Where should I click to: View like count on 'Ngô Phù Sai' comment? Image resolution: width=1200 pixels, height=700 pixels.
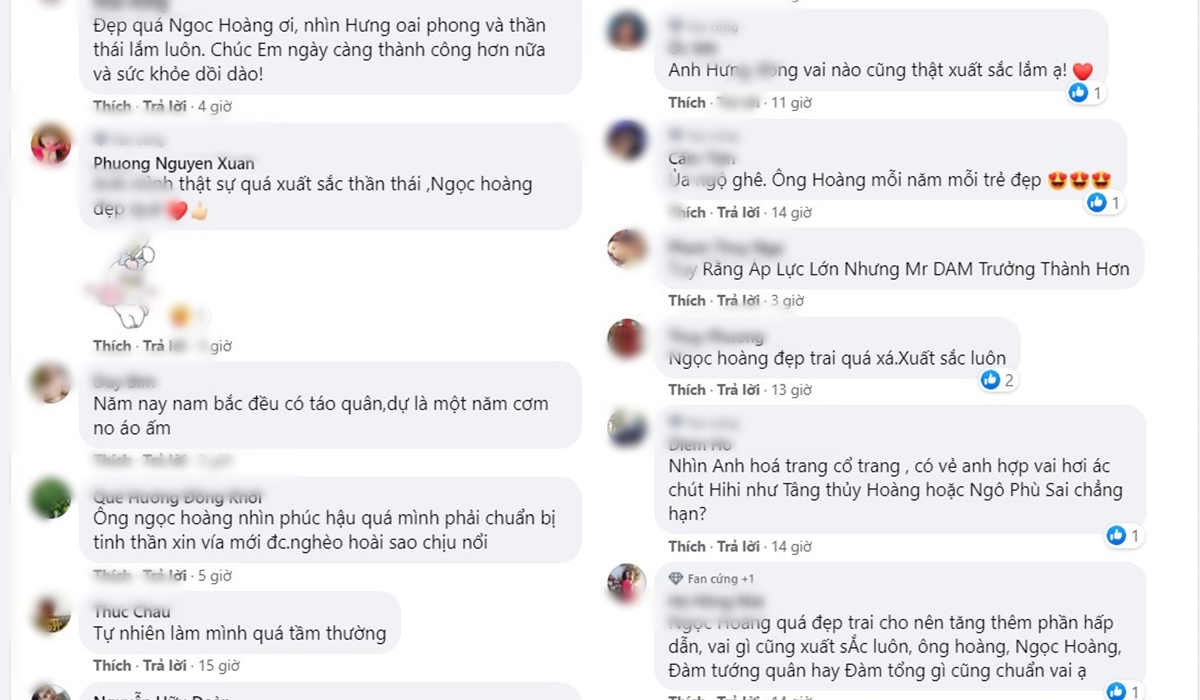point(1123,536)
